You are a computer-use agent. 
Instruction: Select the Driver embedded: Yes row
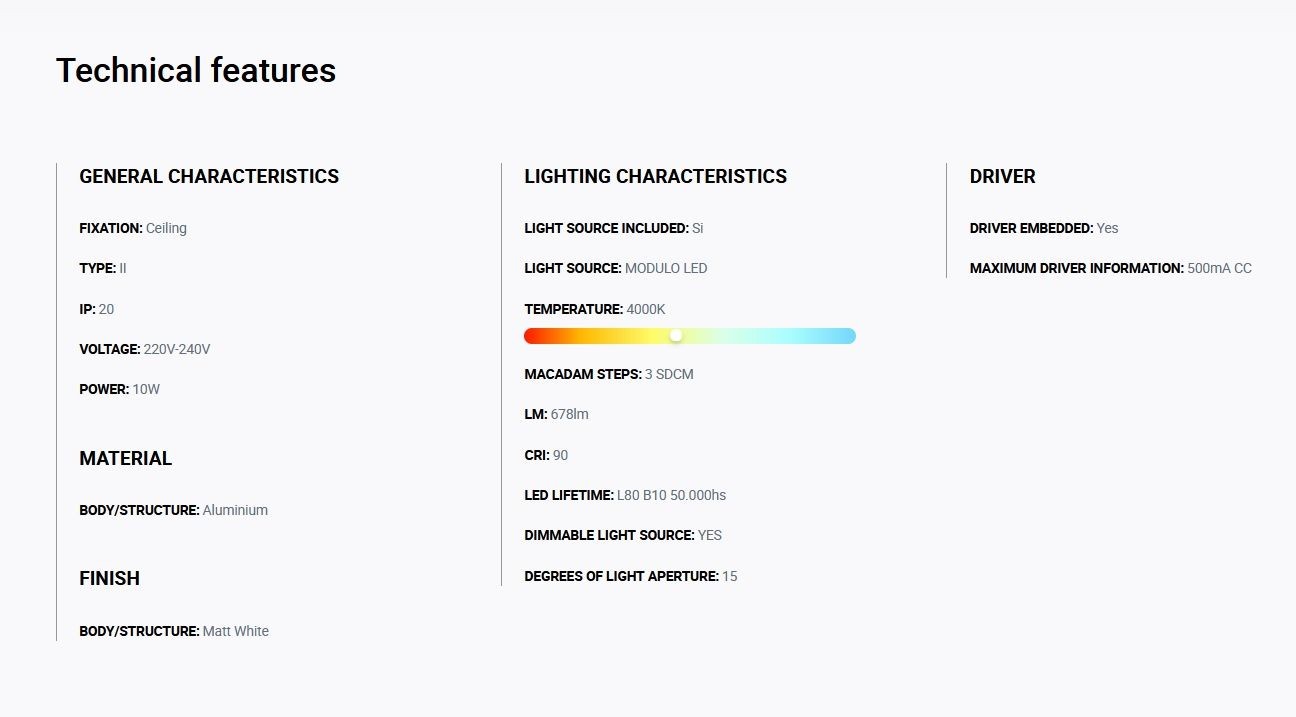tap(1044, 228)
